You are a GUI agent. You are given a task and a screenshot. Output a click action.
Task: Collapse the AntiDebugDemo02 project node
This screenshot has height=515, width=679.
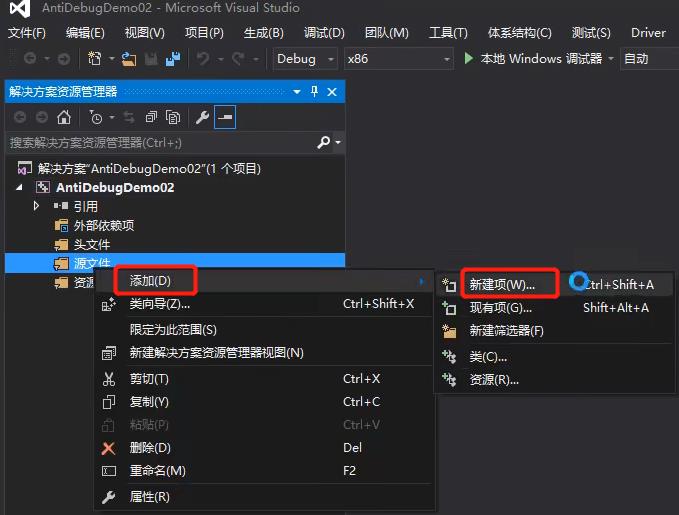[19, 188]
